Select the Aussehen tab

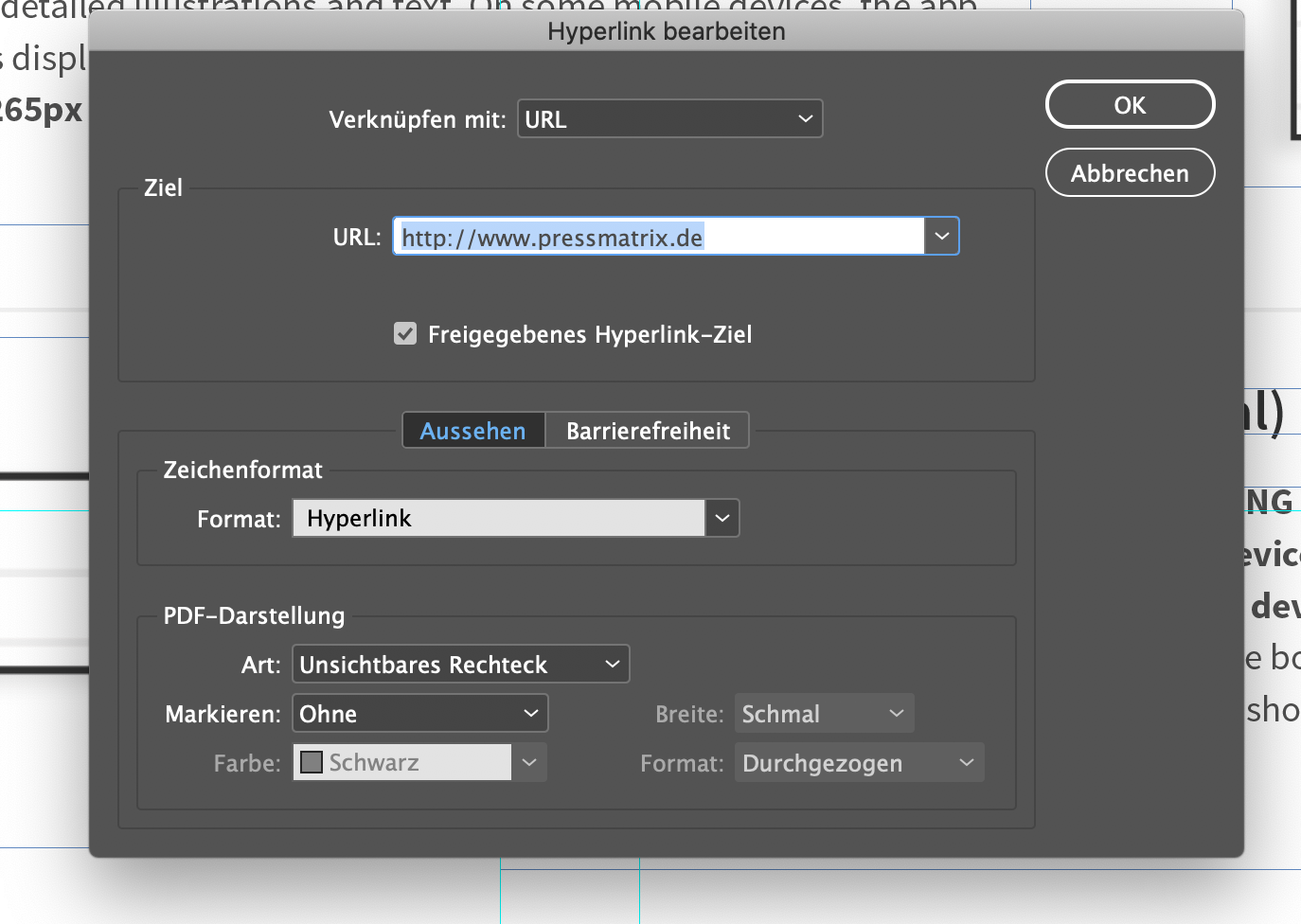coord(473,430)
